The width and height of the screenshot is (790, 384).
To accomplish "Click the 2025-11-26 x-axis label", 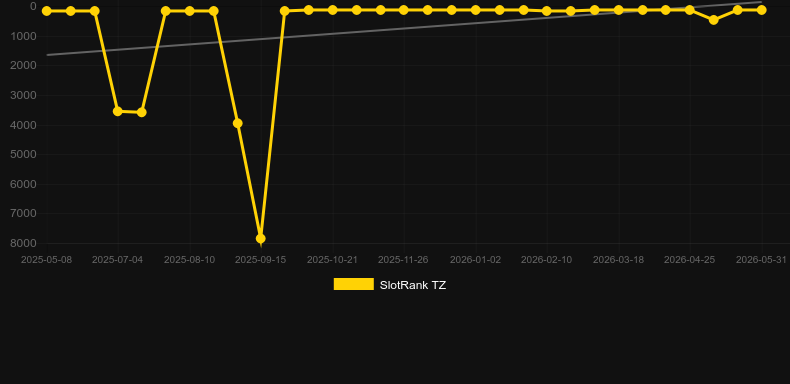I will (403, 260).
